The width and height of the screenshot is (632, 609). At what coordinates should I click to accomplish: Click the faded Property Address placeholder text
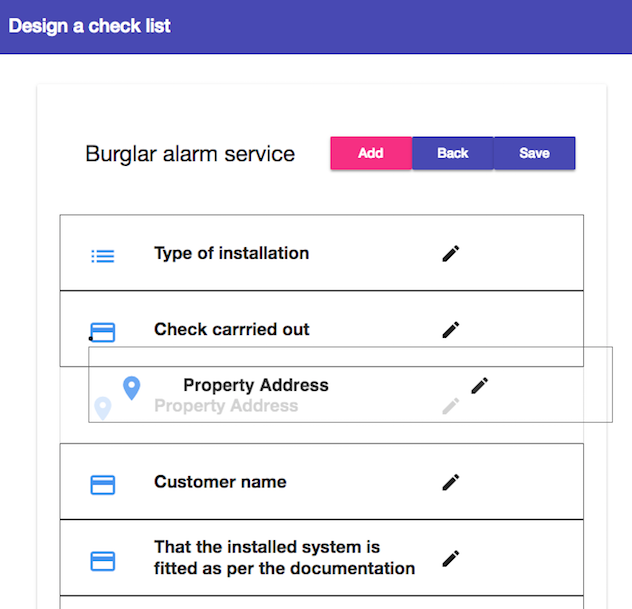pos(226,406)
